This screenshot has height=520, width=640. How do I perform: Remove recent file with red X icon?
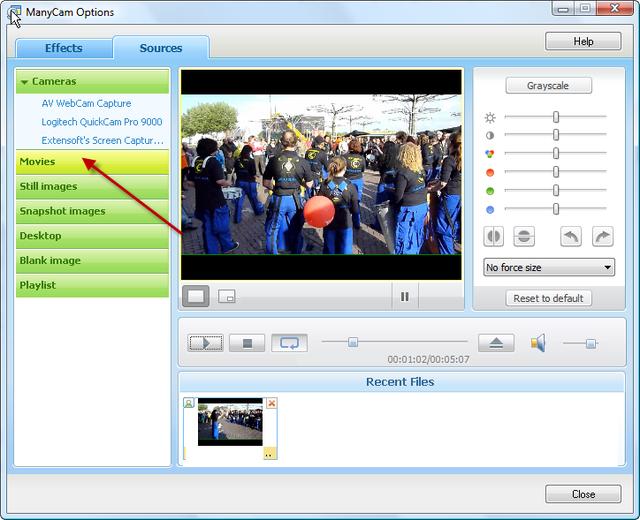point(271,403)
